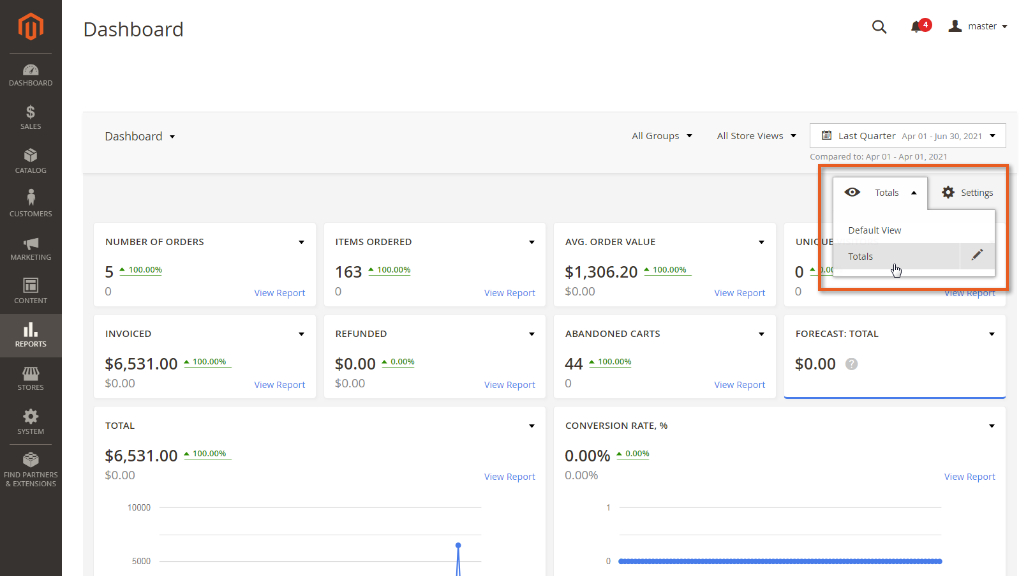This screenshot has height=576, width=1024.
Task: Open the Marketing sidebar menu
Action: (31, 248)
